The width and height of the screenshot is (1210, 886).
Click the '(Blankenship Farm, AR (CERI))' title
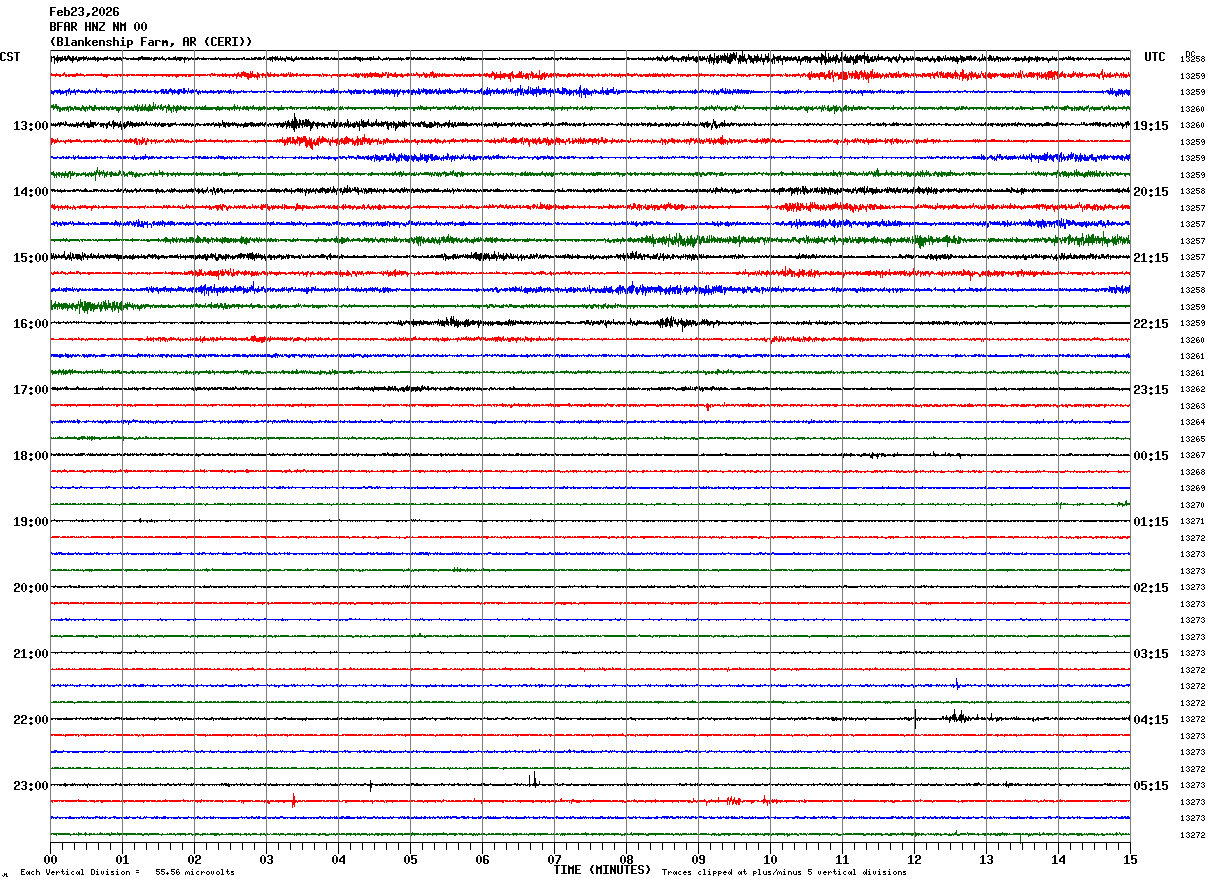(x=151, y=42)
